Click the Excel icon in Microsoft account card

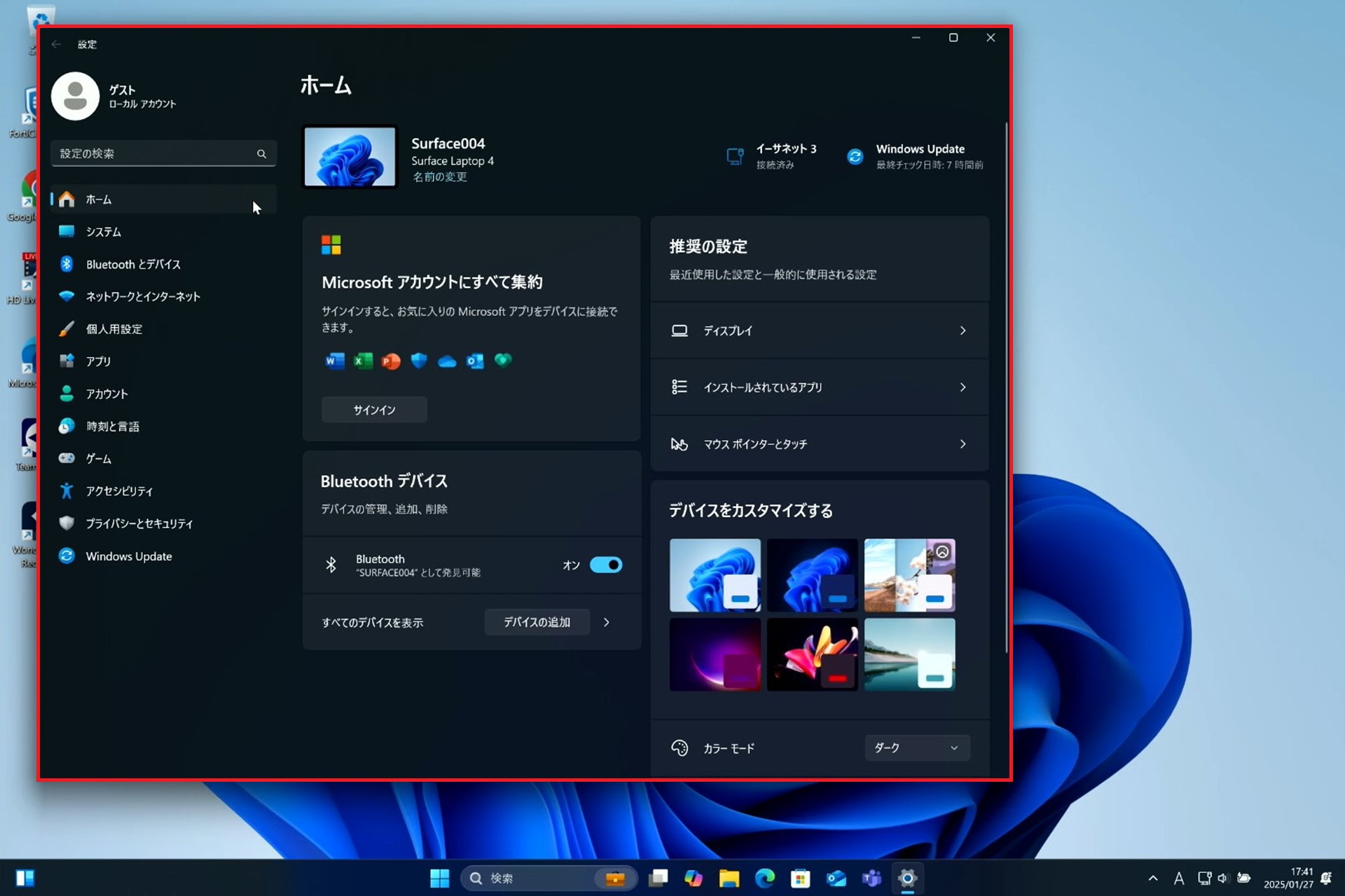tap(363, 361)
